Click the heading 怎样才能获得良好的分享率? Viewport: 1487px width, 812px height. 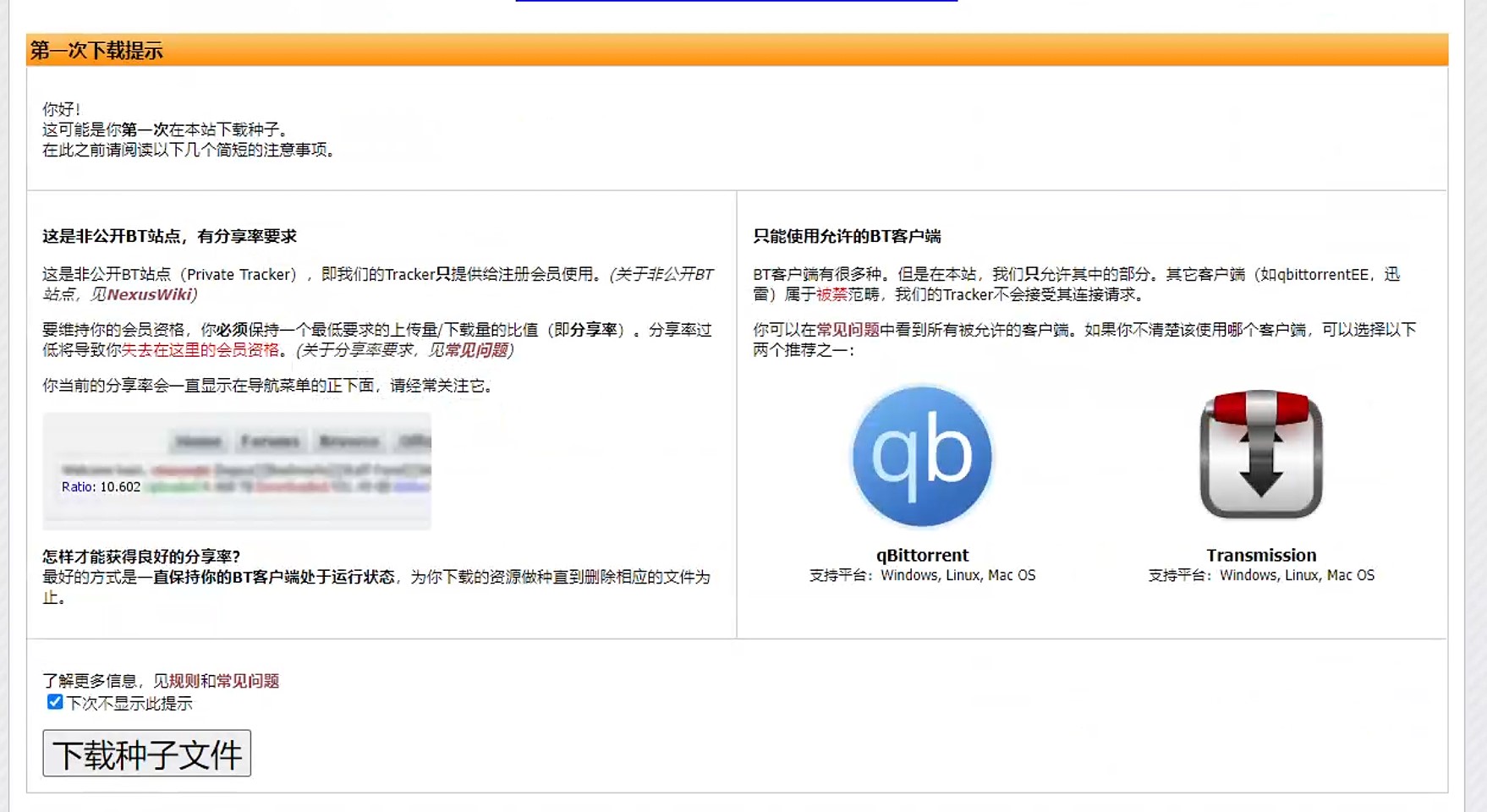pyautogui.click(x=141, y=557)
